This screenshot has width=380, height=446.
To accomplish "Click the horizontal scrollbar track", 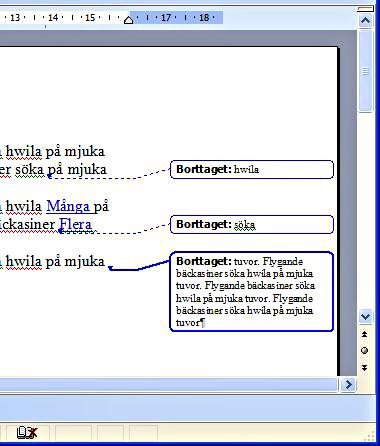I will click(168, 385).
